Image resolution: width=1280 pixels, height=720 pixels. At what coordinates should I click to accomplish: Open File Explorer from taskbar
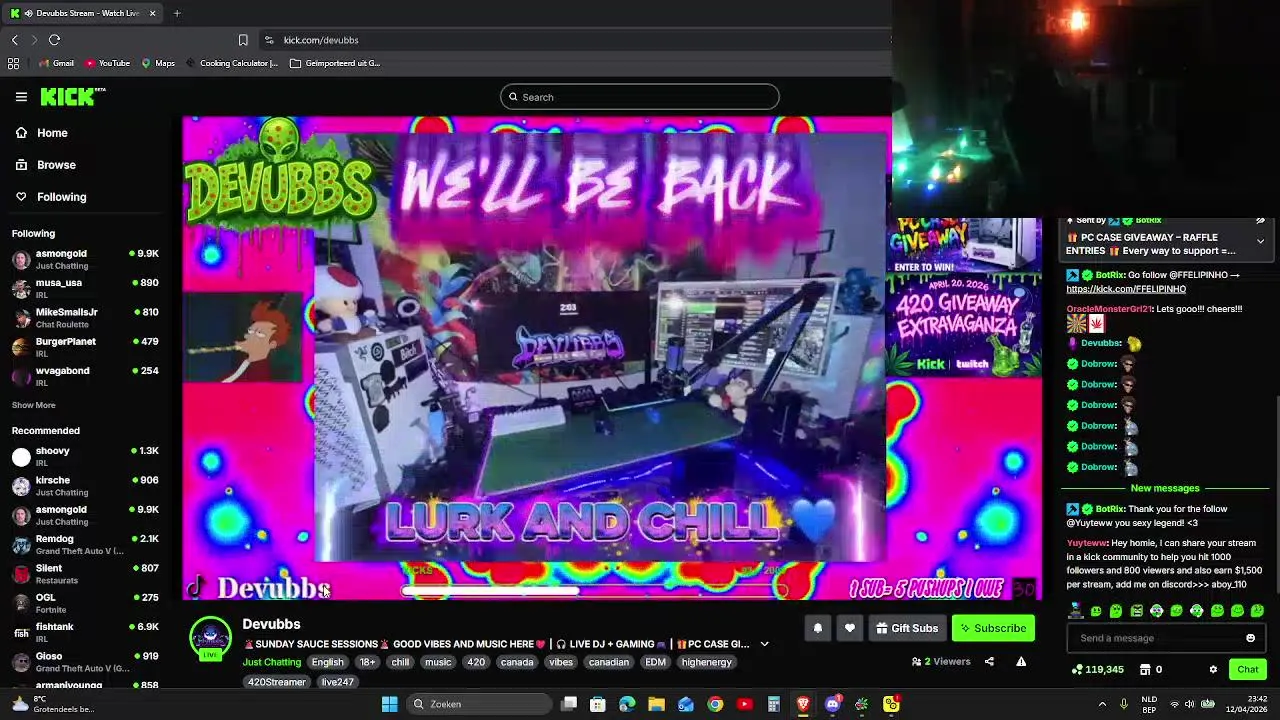656,704
